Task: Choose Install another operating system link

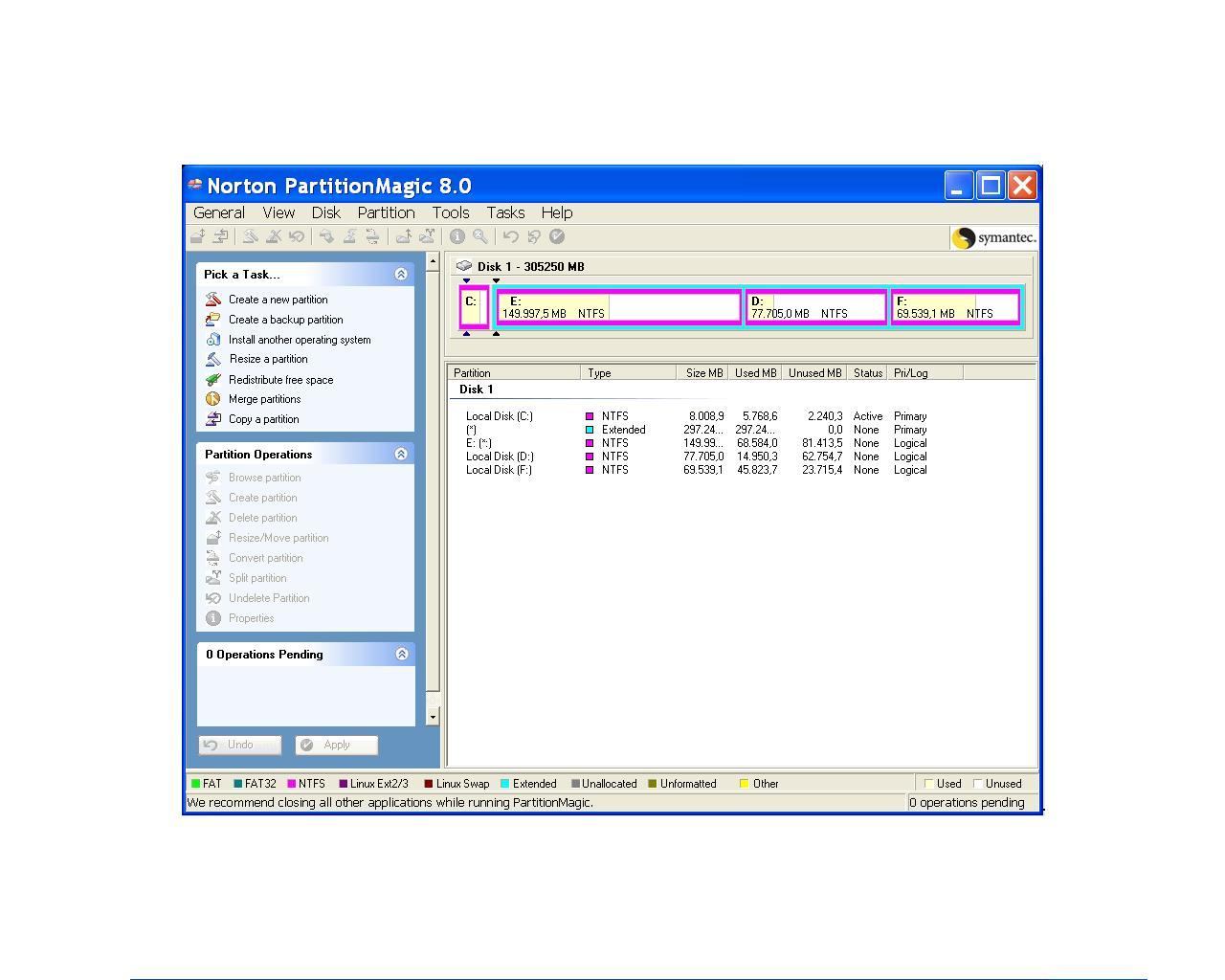Action: coord(300,340)
